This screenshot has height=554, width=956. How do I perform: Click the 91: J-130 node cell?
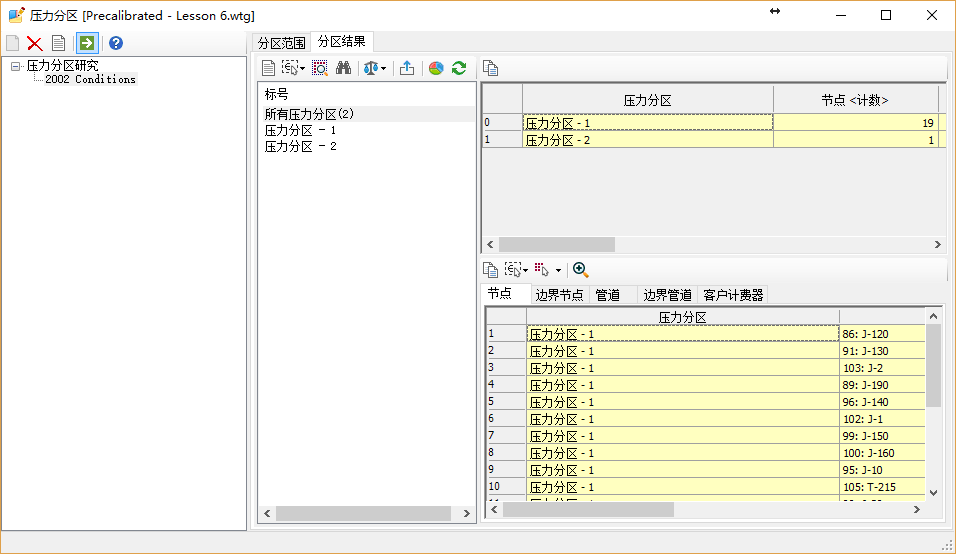click(882, 351)
